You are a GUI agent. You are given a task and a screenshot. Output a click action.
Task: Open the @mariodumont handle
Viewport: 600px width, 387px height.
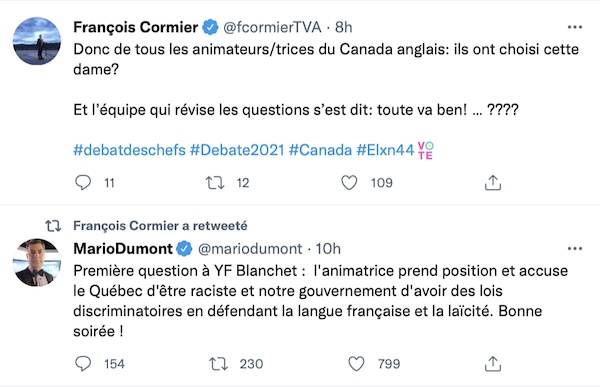(x=250, y=249)
